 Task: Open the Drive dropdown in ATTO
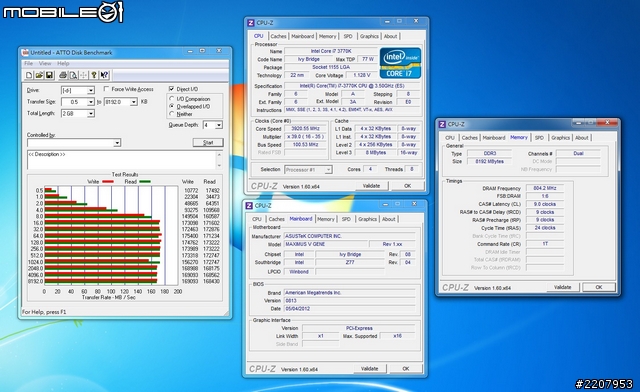91,90
